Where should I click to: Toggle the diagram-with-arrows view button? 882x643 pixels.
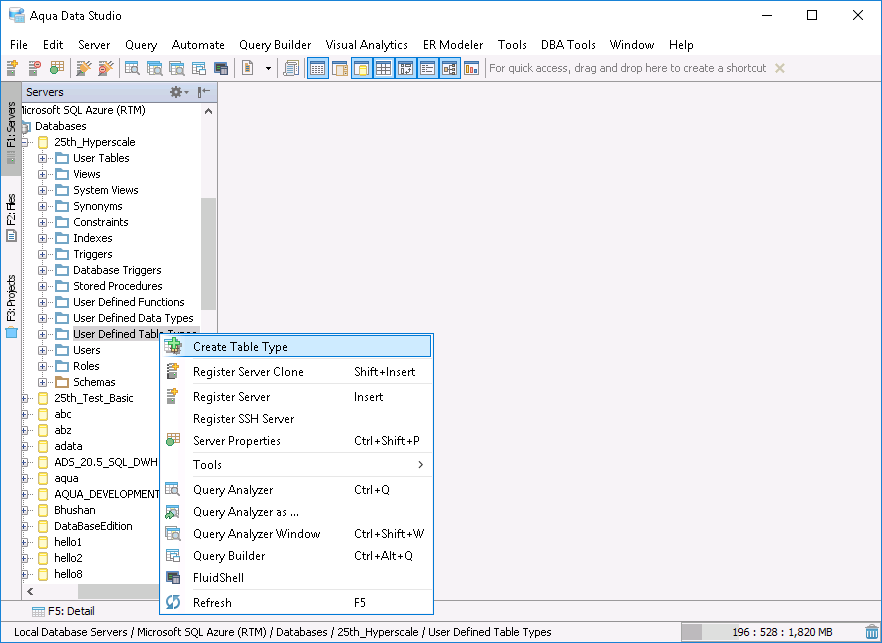point(406,68)
